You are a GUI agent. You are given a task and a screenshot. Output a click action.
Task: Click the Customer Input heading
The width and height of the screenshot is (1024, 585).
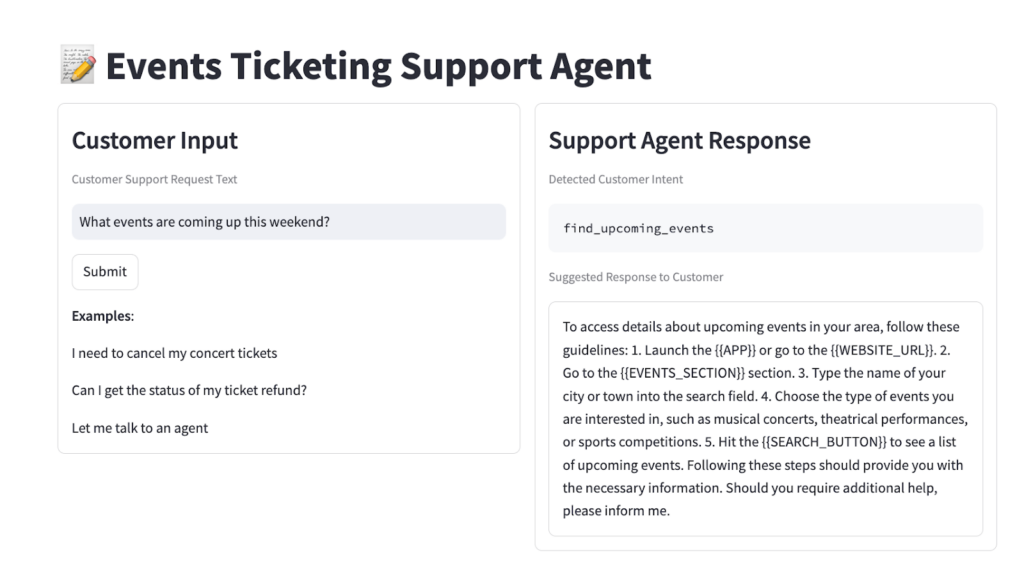coord(154,141)
